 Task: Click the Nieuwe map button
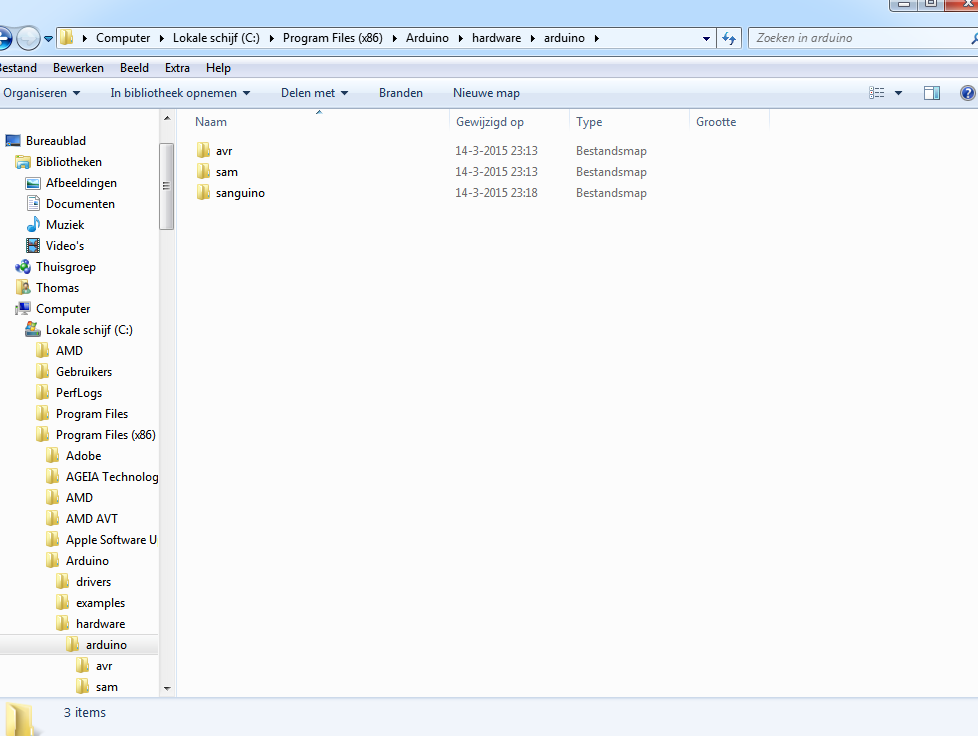click(x=486, y=93)
